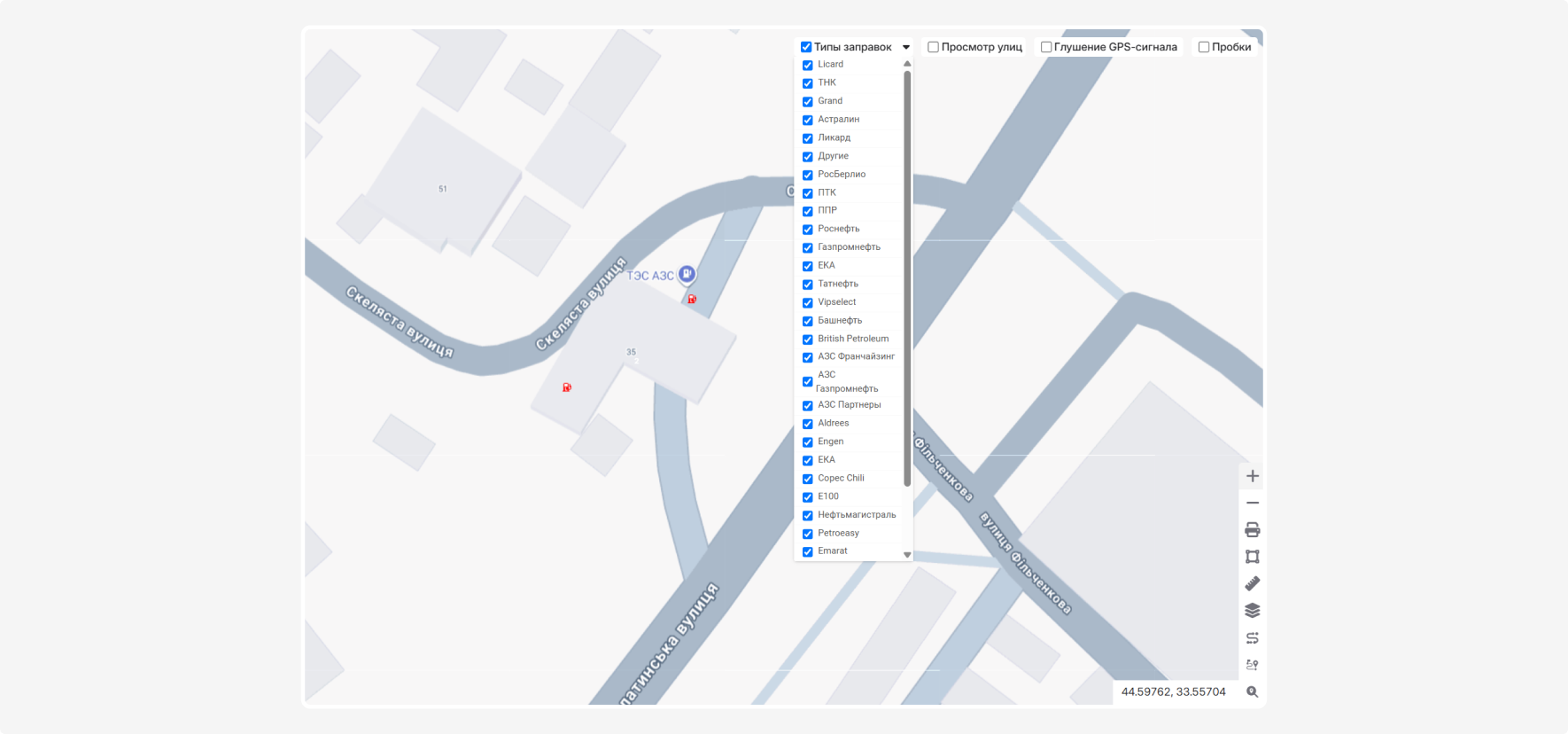Click the list scroll-up arrow
The image size is (1568, 734).
[907, 64]
